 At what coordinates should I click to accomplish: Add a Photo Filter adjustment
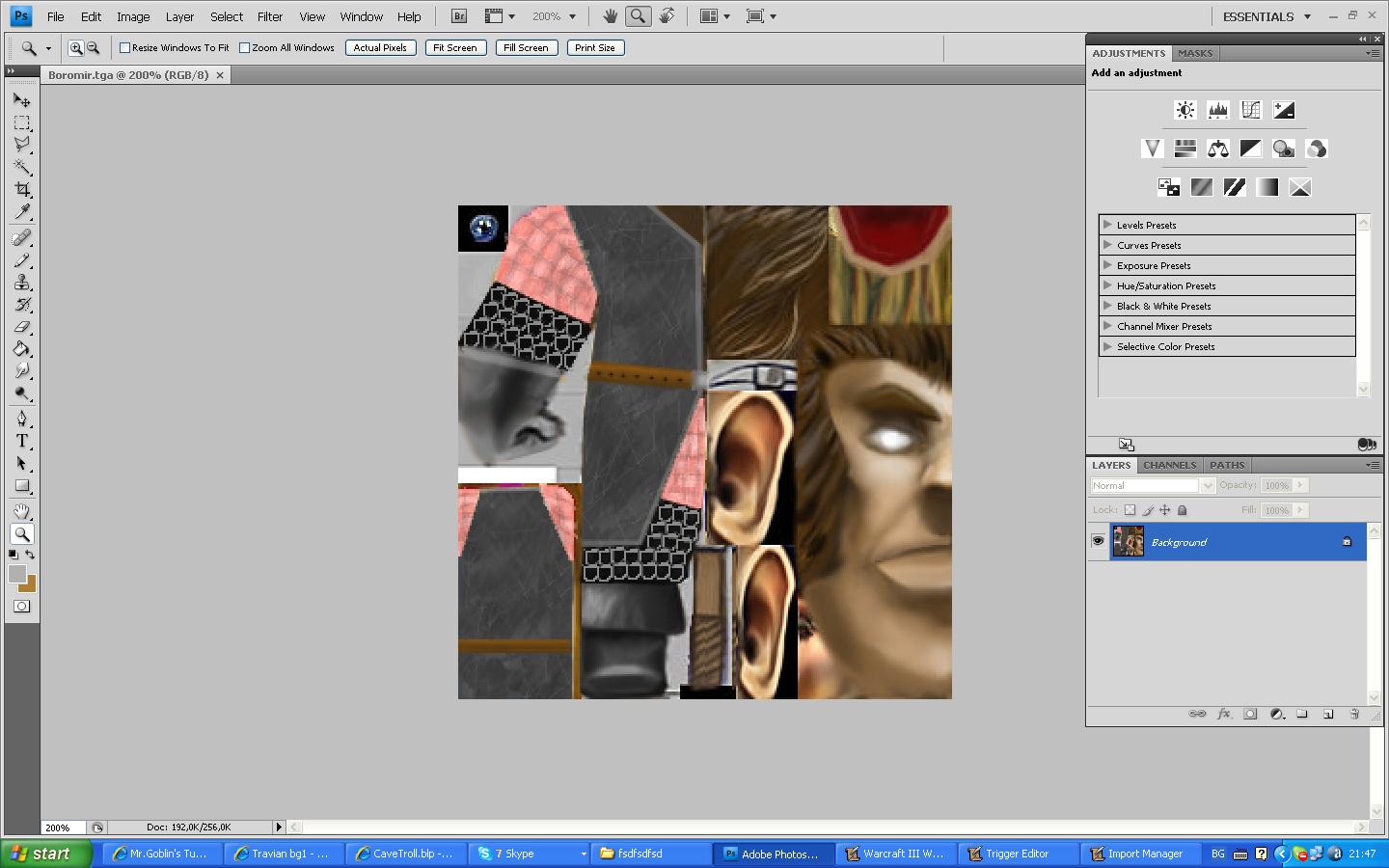[x=1284, y=149]
